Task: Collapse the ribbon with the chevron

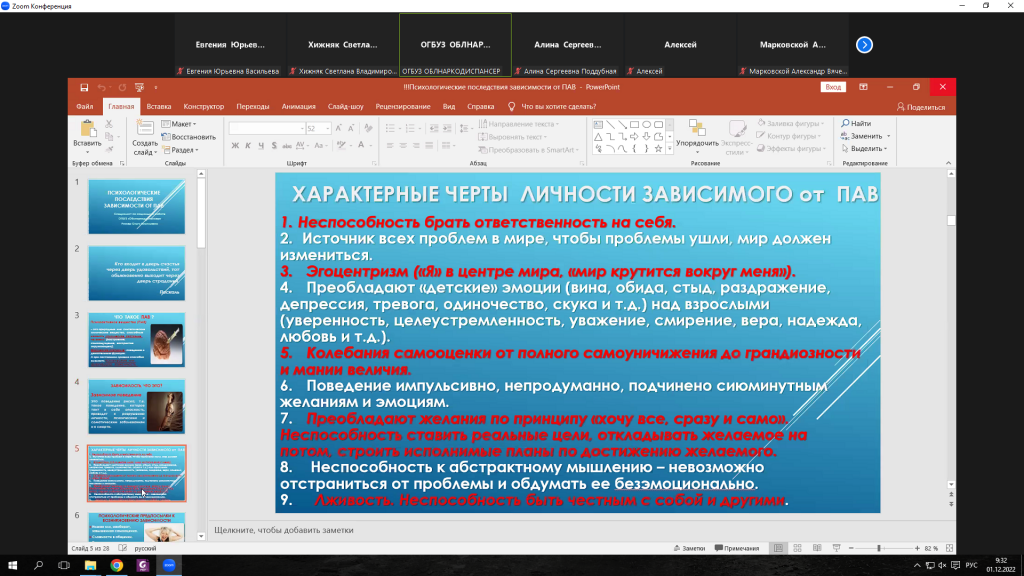Action: pos(948,163)
